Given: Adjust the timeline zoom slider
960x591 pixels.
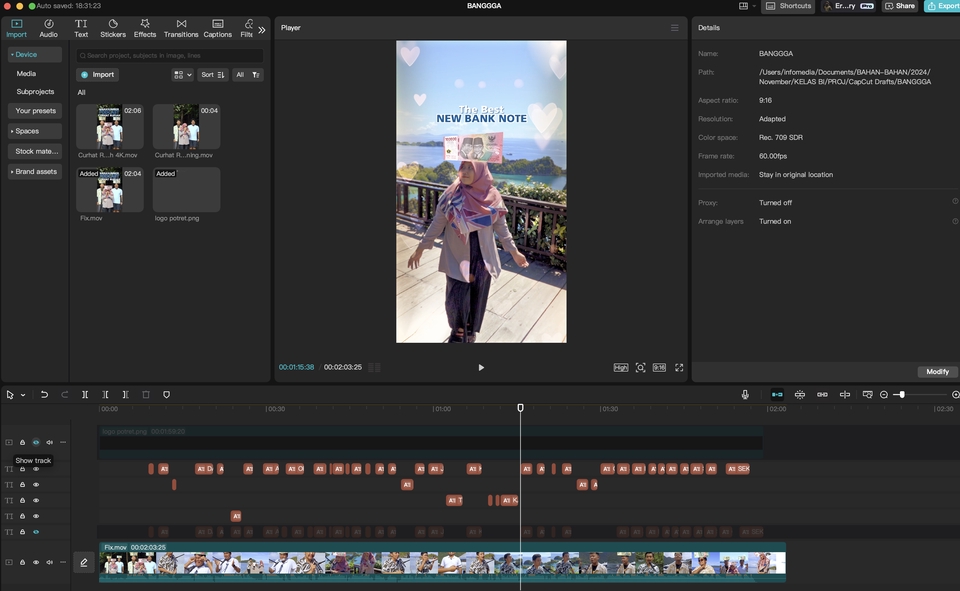Looking at the screenshot, I should 900,394.
